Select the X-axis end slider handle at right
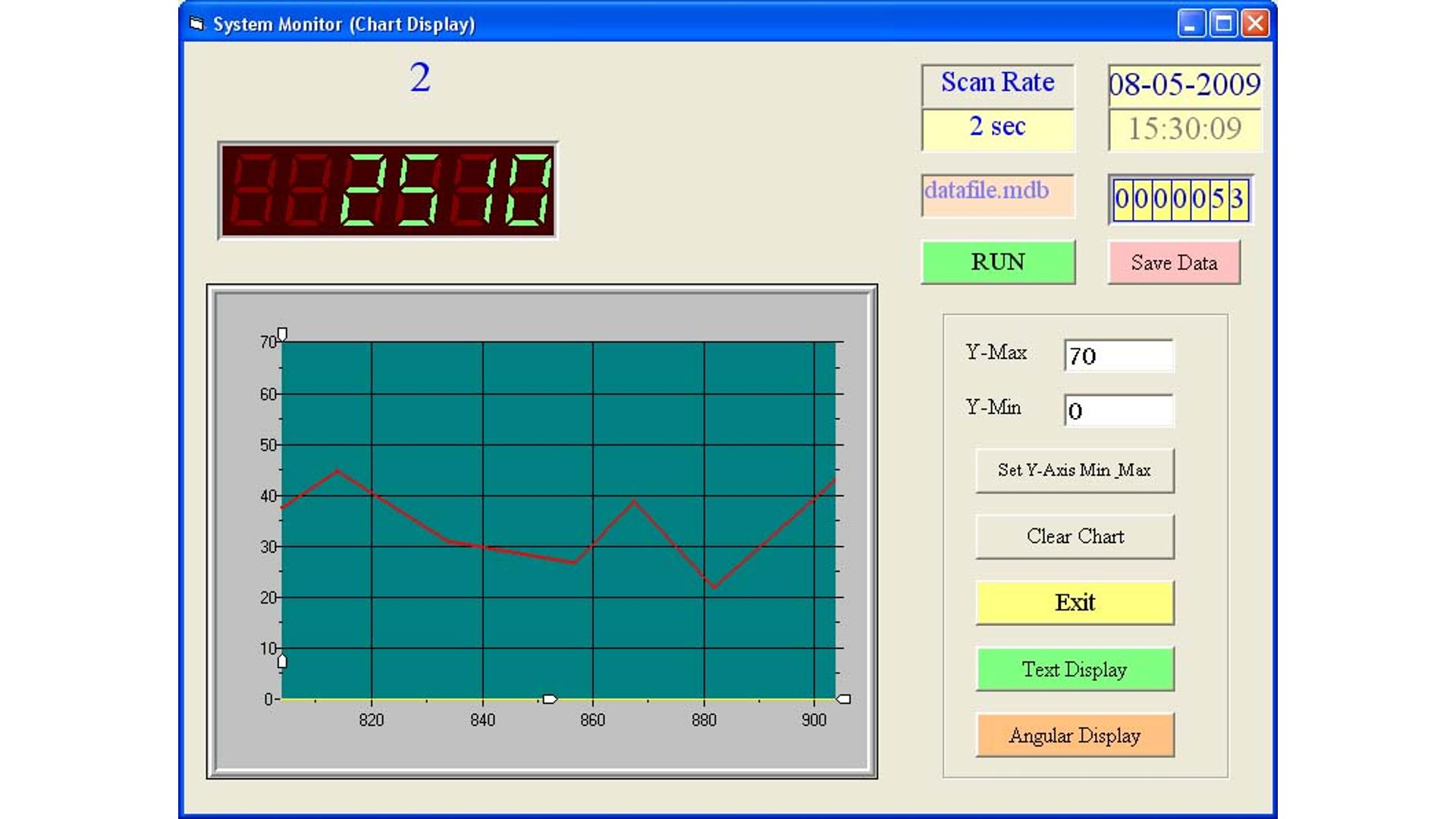The width and height of the screenshot is (1456, 819). pos(843,698)
